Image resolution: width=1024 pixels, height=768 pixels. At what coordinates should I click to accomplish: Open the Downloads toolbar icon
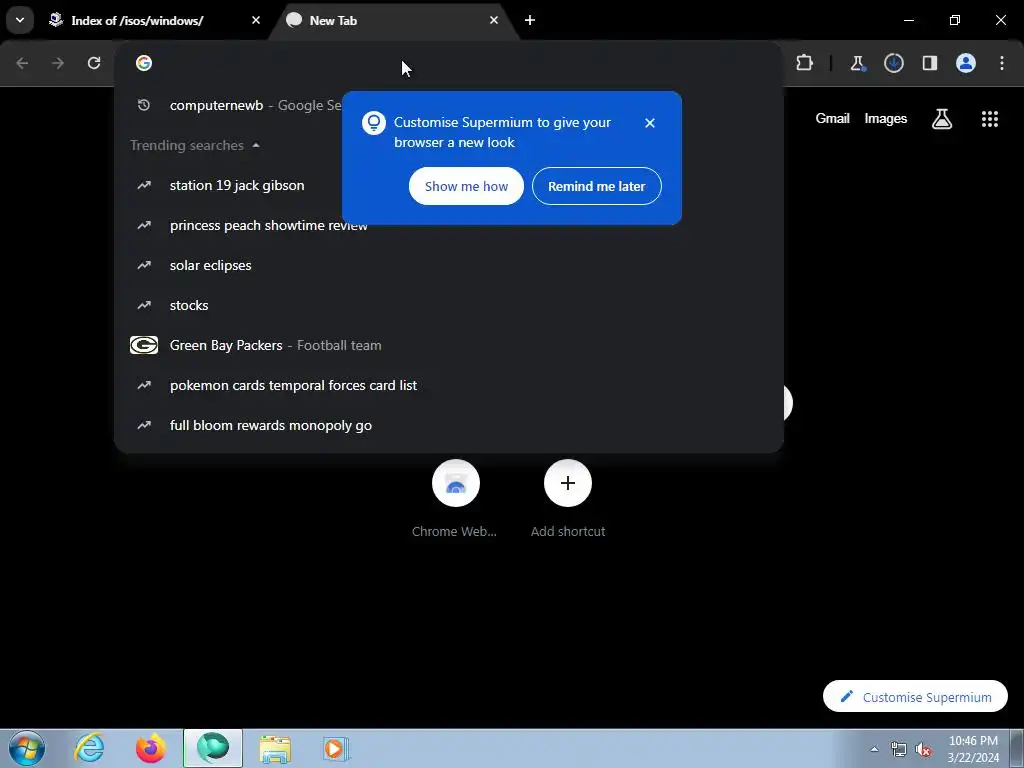[x=893, y=63]
